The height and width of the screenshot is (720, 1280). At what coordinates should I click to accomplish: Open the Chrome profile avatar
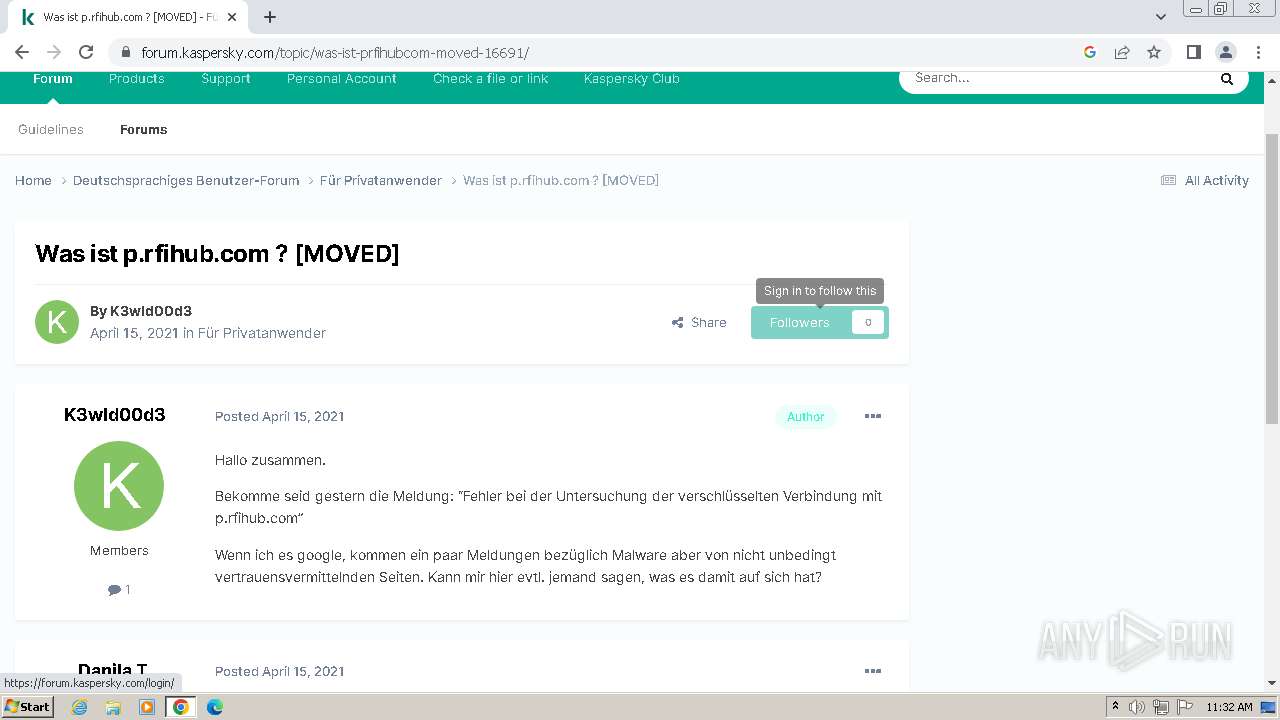pos(1225,52)
